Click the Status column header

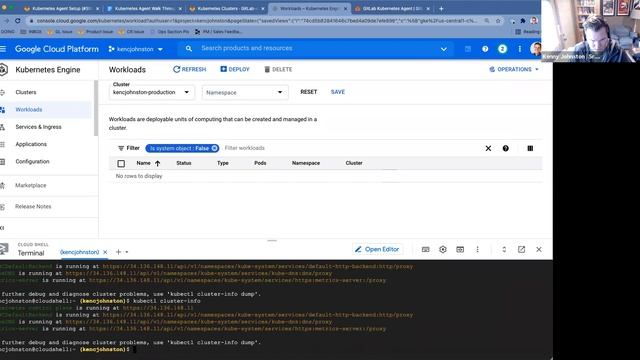tap(184, 163)
